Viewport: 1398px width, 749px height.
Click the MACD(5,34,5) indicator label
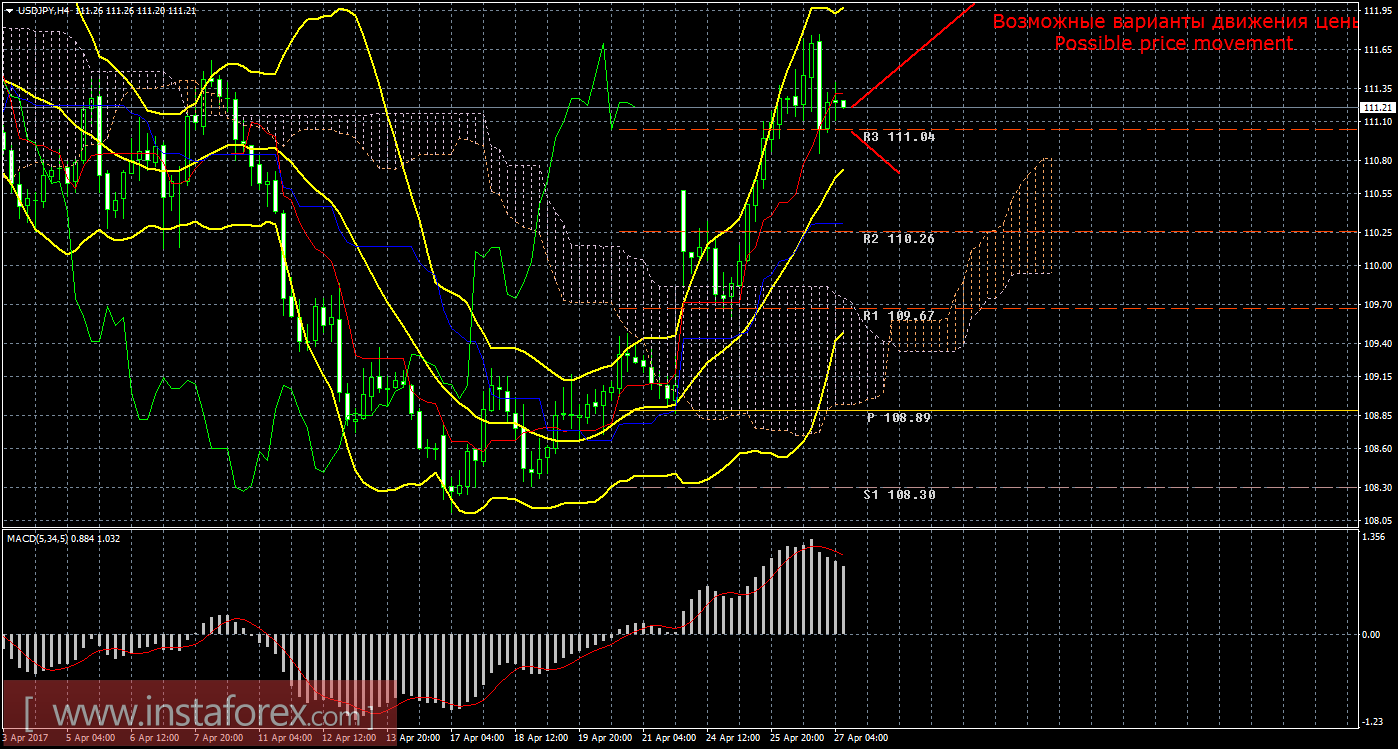[46, 538]
